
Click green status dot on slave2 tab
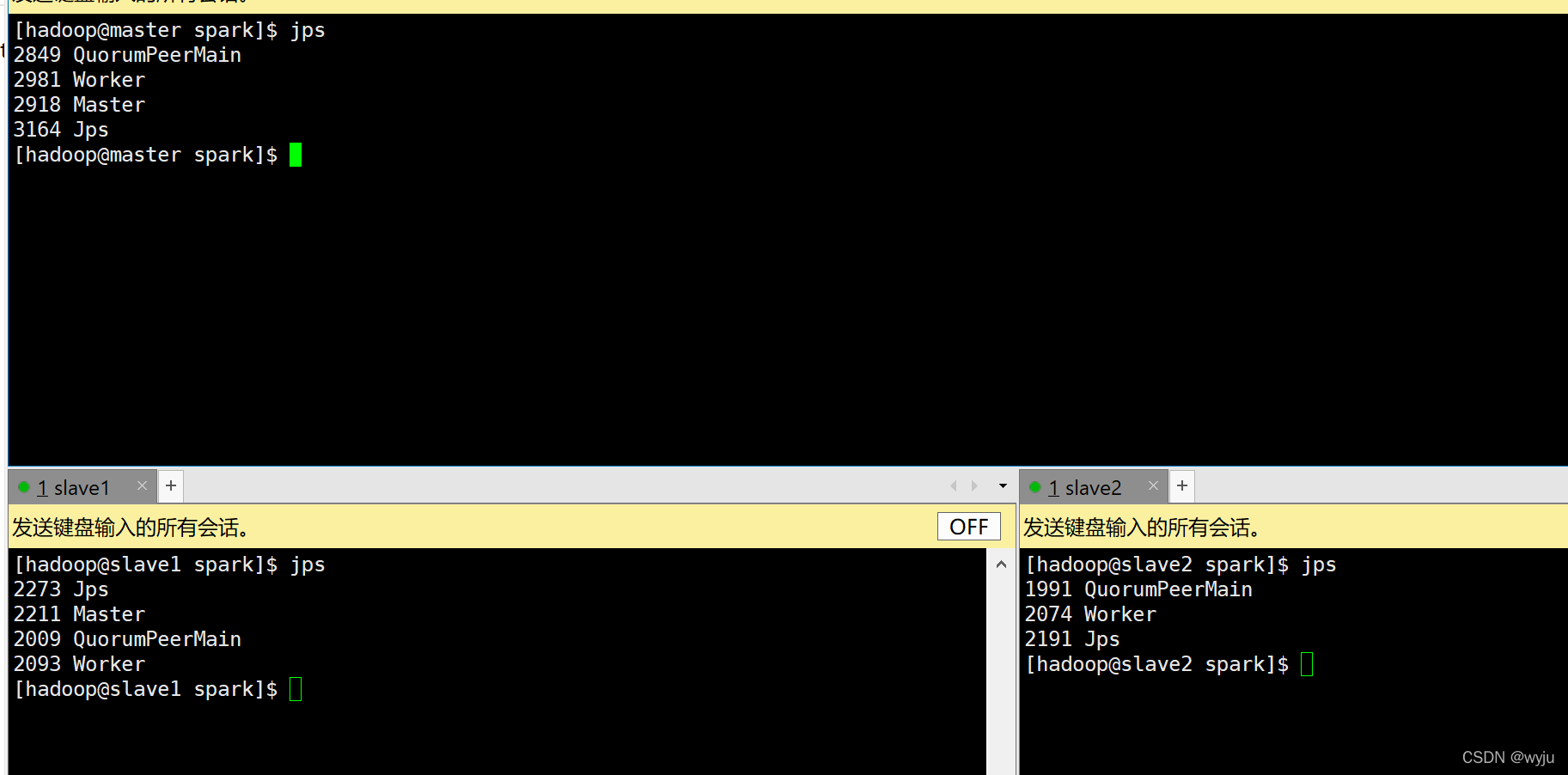1035,487
